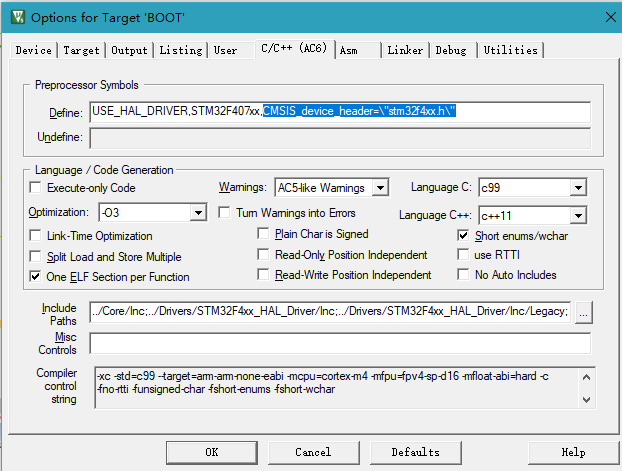622x471 pixels.
Task: Expand the Warnings dropdown list
Action: tap(379, 188)
